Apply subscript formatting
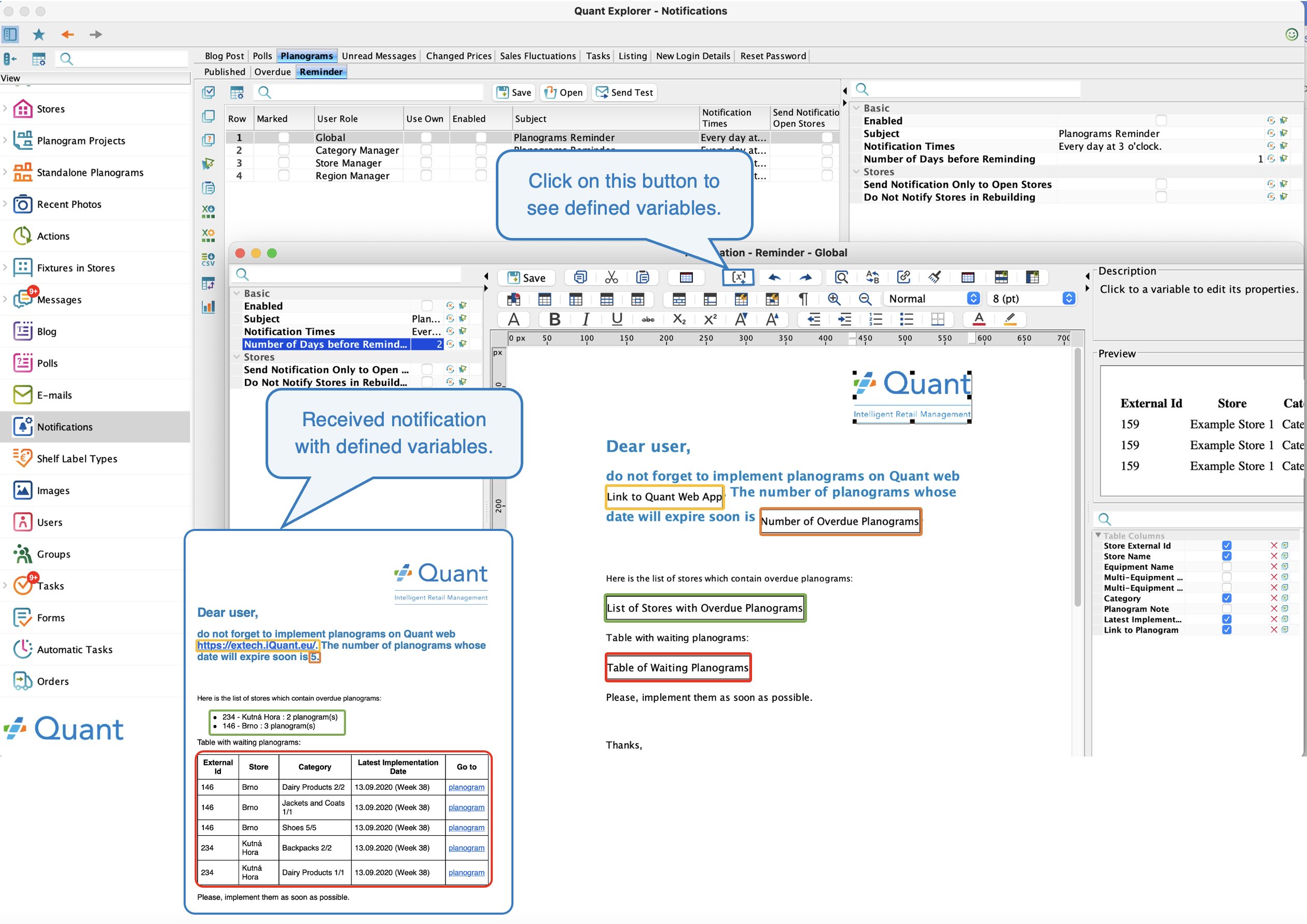This screenshot has height=924, width=1307. (679, 319)
